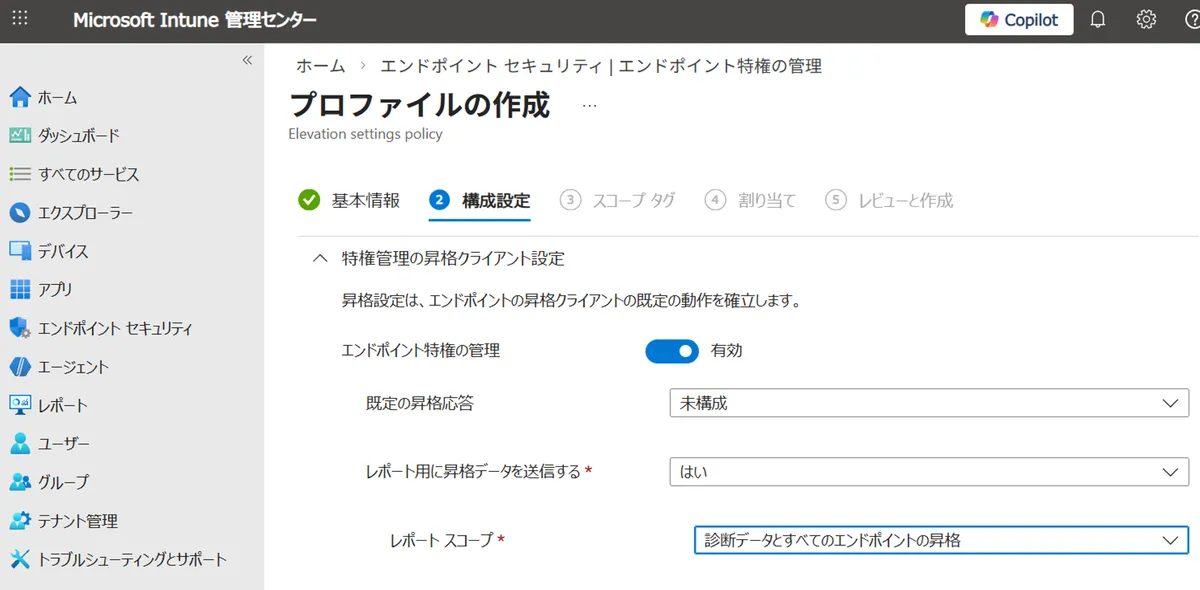This screenshot has height=590, width=1200.
Task: Click the すべてのサービス list icon
Action: (x=20, y=174)
